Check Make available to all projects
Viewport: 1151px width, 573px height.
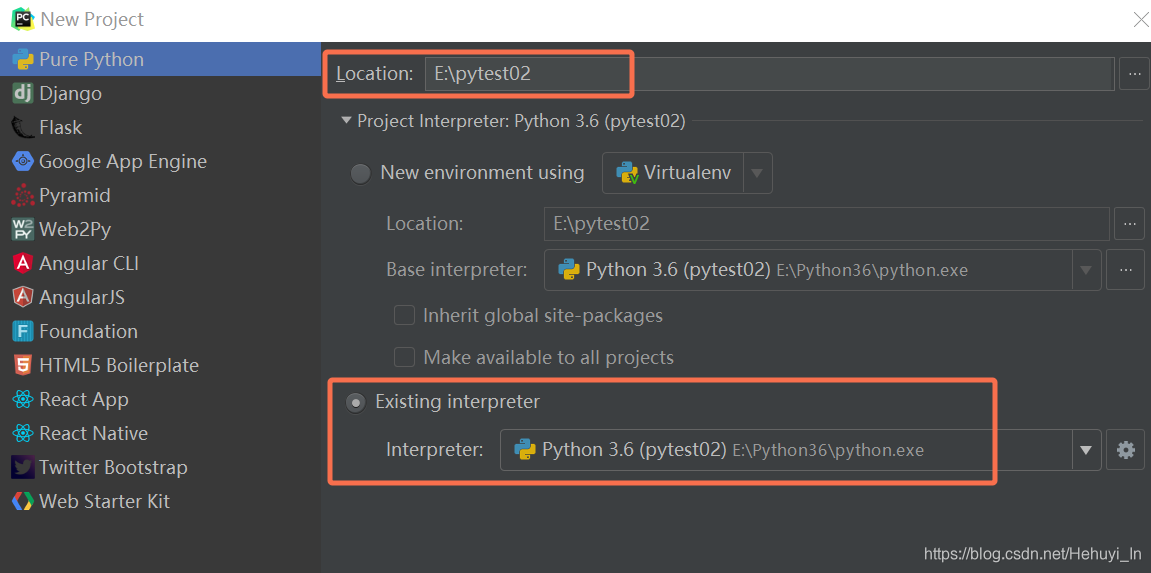(x=404, y=357)
